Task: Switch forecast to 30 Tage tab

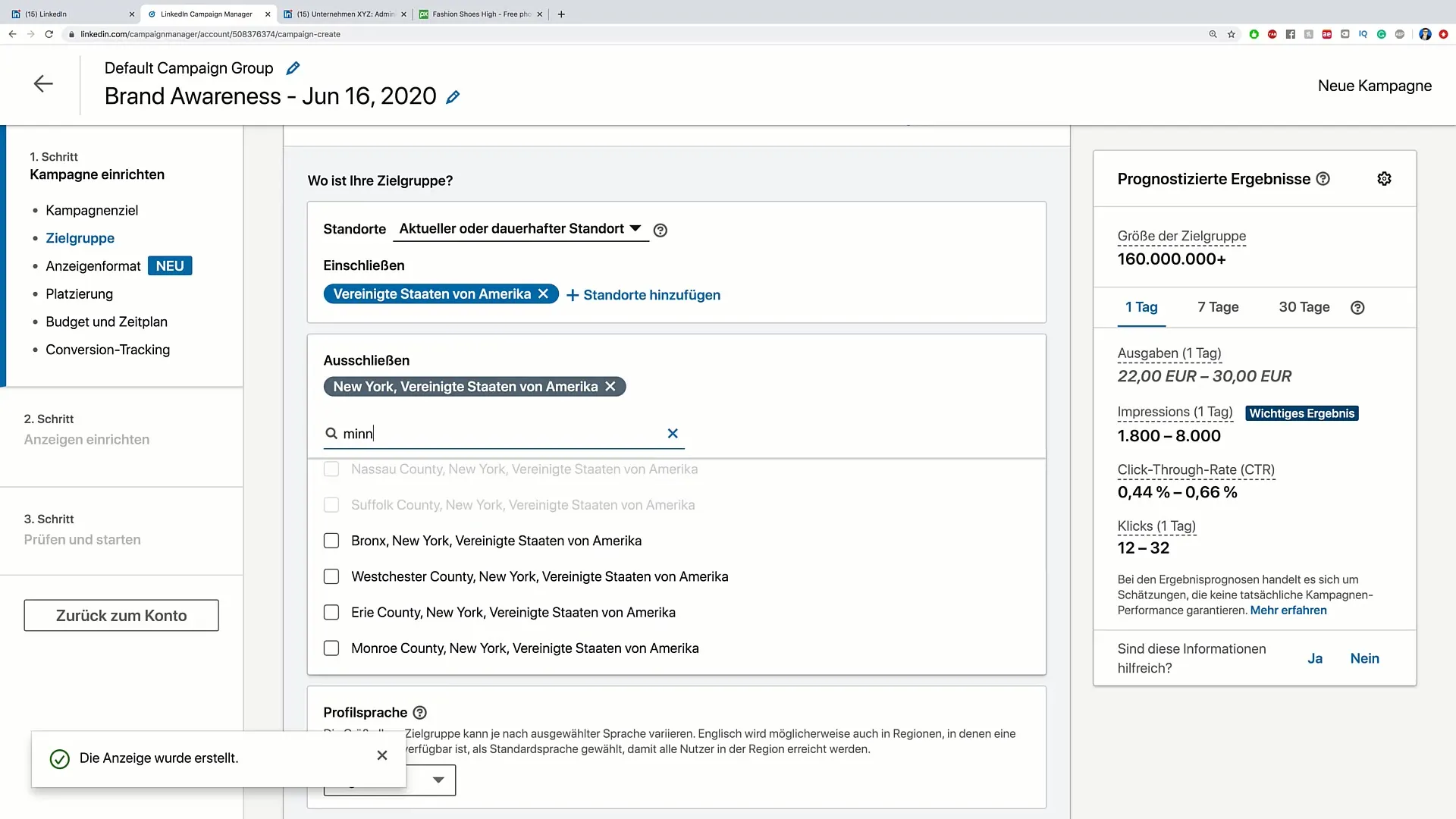Action: click(1304, 307)
